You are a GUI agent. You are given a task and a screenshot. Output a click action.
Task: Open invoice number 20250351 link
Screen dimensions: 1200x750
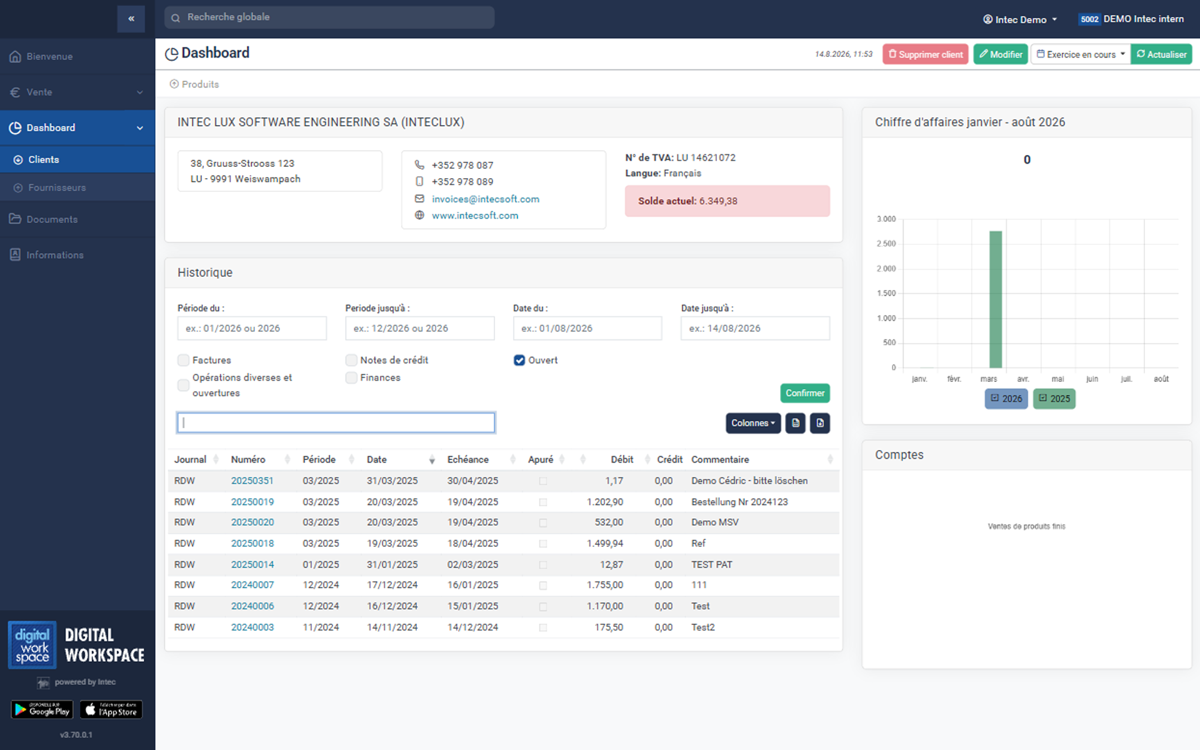[252, 481]
